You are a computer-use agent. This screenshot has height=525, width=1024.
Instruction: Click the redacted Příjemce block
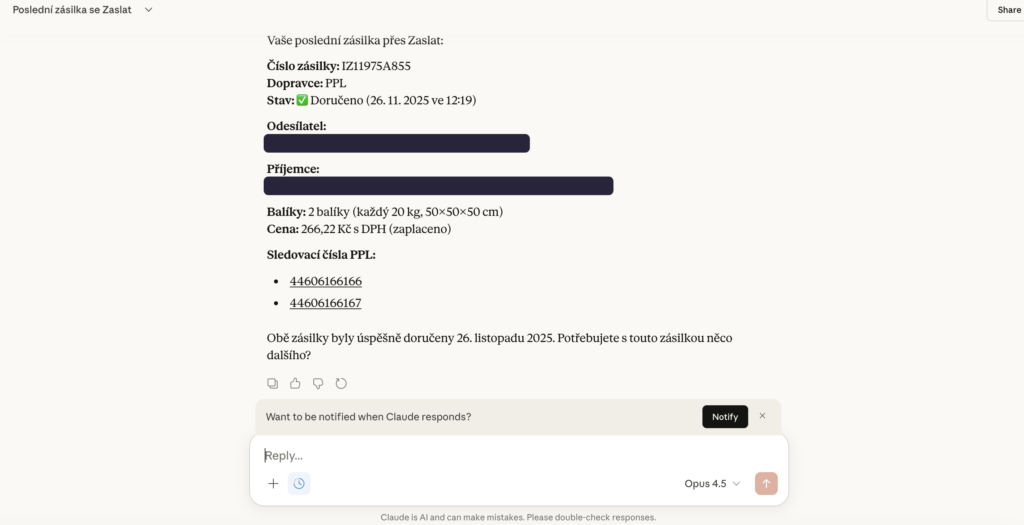click(438, 185)
